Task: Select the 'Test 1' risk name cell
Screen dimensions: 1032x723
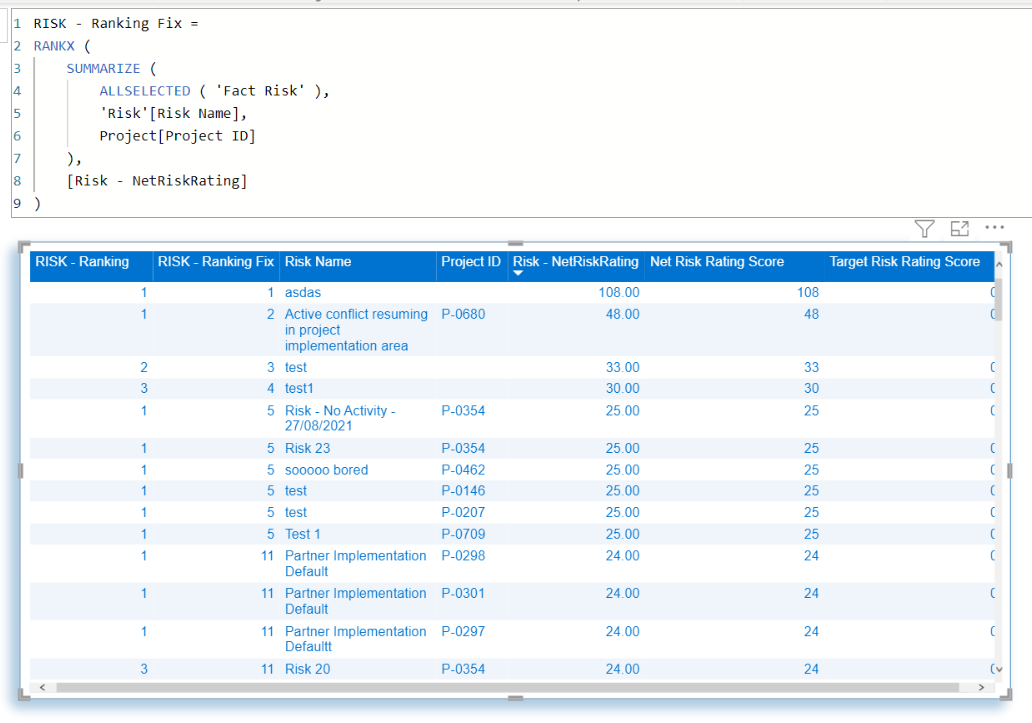Action: [302, 534]
